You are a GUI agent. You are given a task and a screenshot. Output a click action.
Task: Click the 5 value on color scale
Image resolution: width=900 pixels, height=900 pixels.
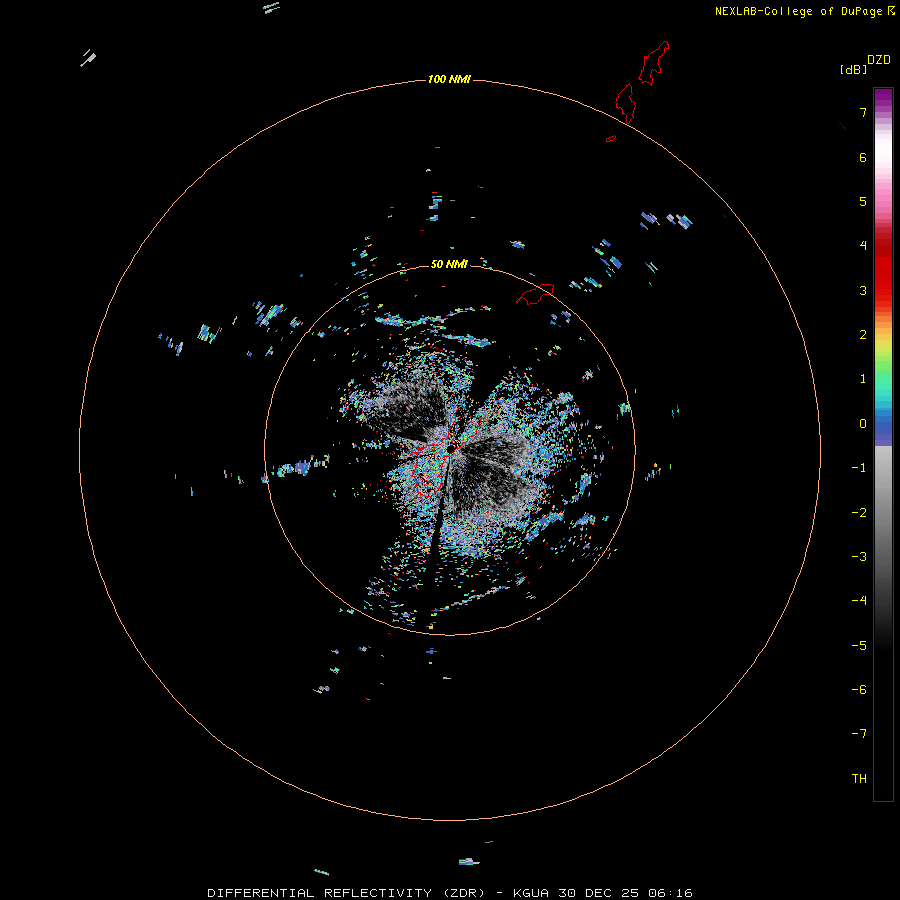point(863,201)
